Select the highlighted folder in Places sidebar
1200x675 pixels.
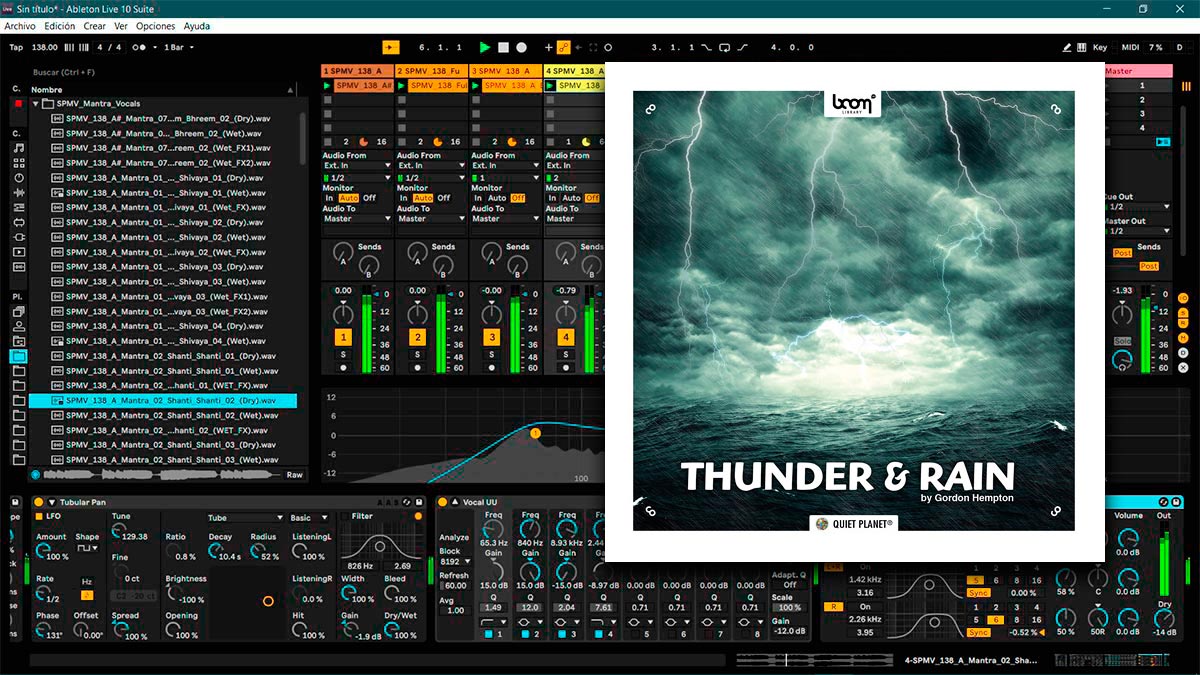pos(19,356)
